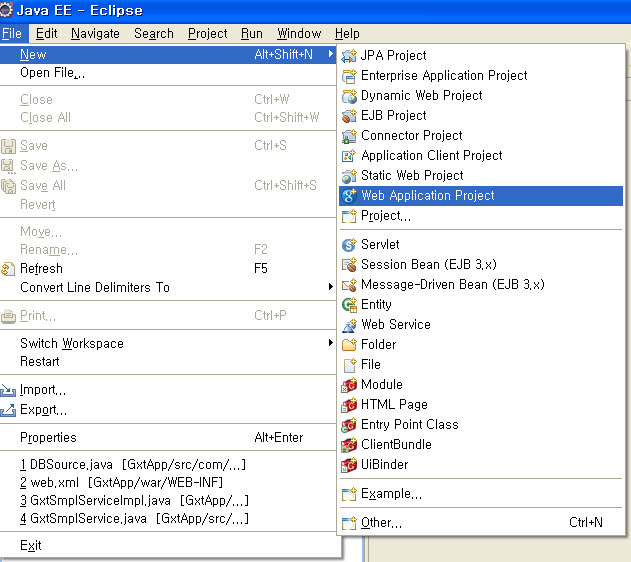Click the Static Web Project icon
The width and height of the screenshot is (631, 562).
[349, 176]
